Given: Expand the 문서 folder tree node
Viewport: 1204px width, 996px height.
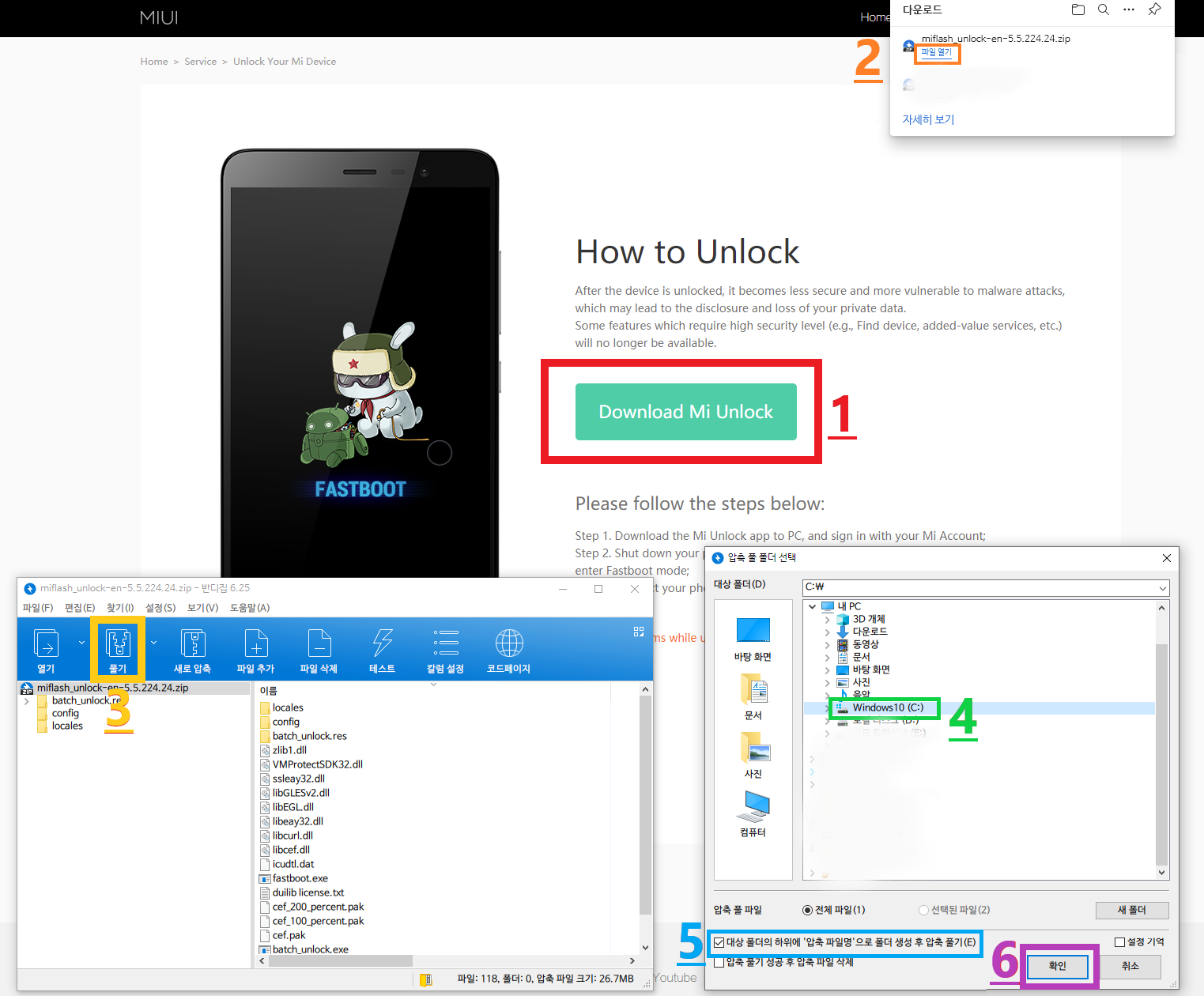Looking at the screenshot, I should pos(827,657).
